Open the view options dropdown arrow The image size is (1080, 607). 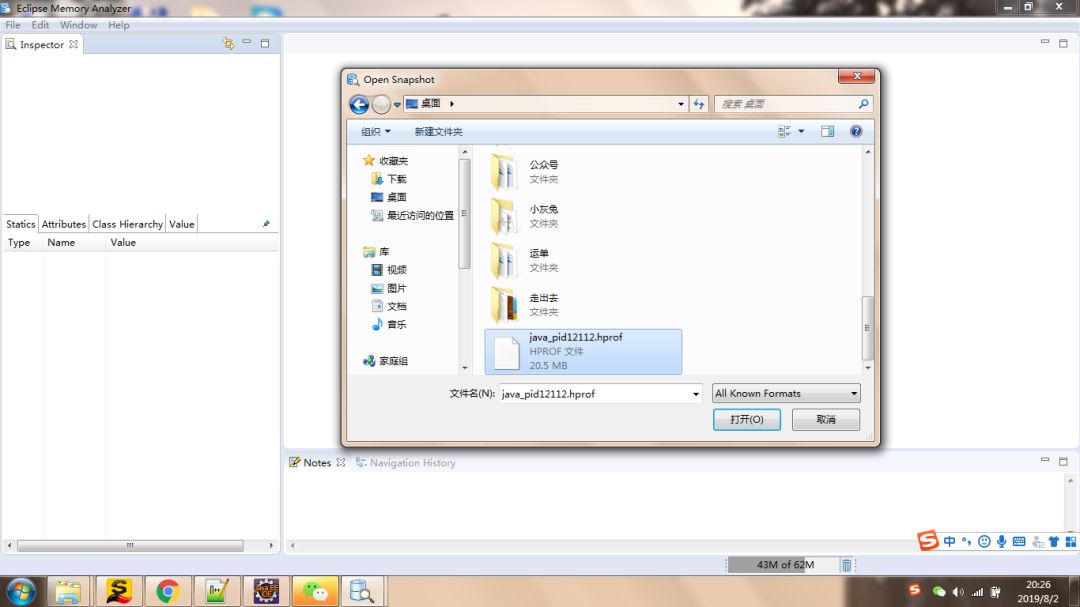coord(801,132)
